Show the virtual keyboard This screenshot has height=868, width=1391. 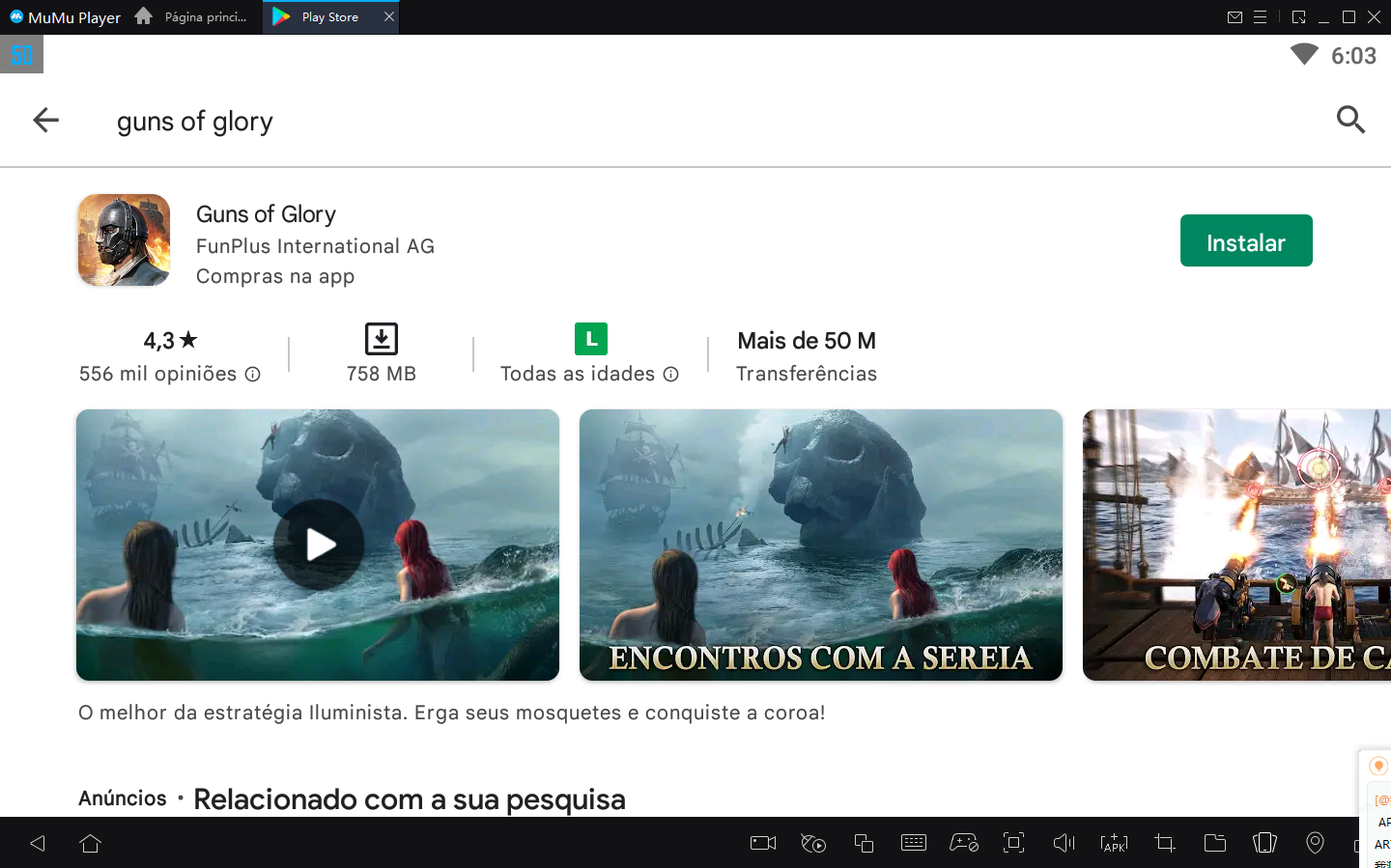[914, 843]
